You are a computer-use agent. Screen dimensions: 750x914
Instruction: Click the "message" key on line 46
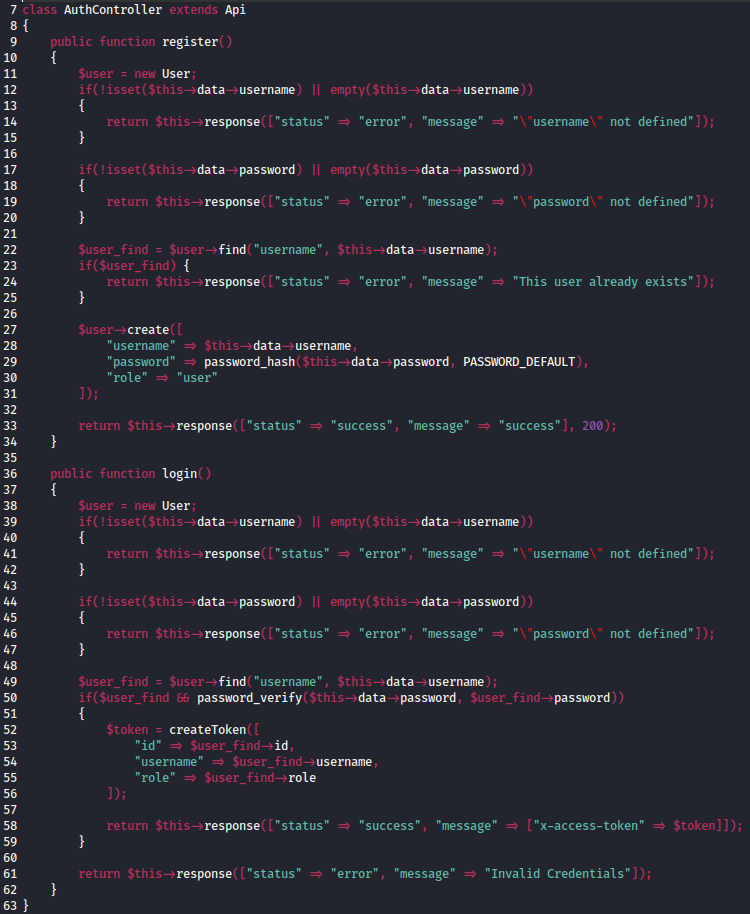452,634
